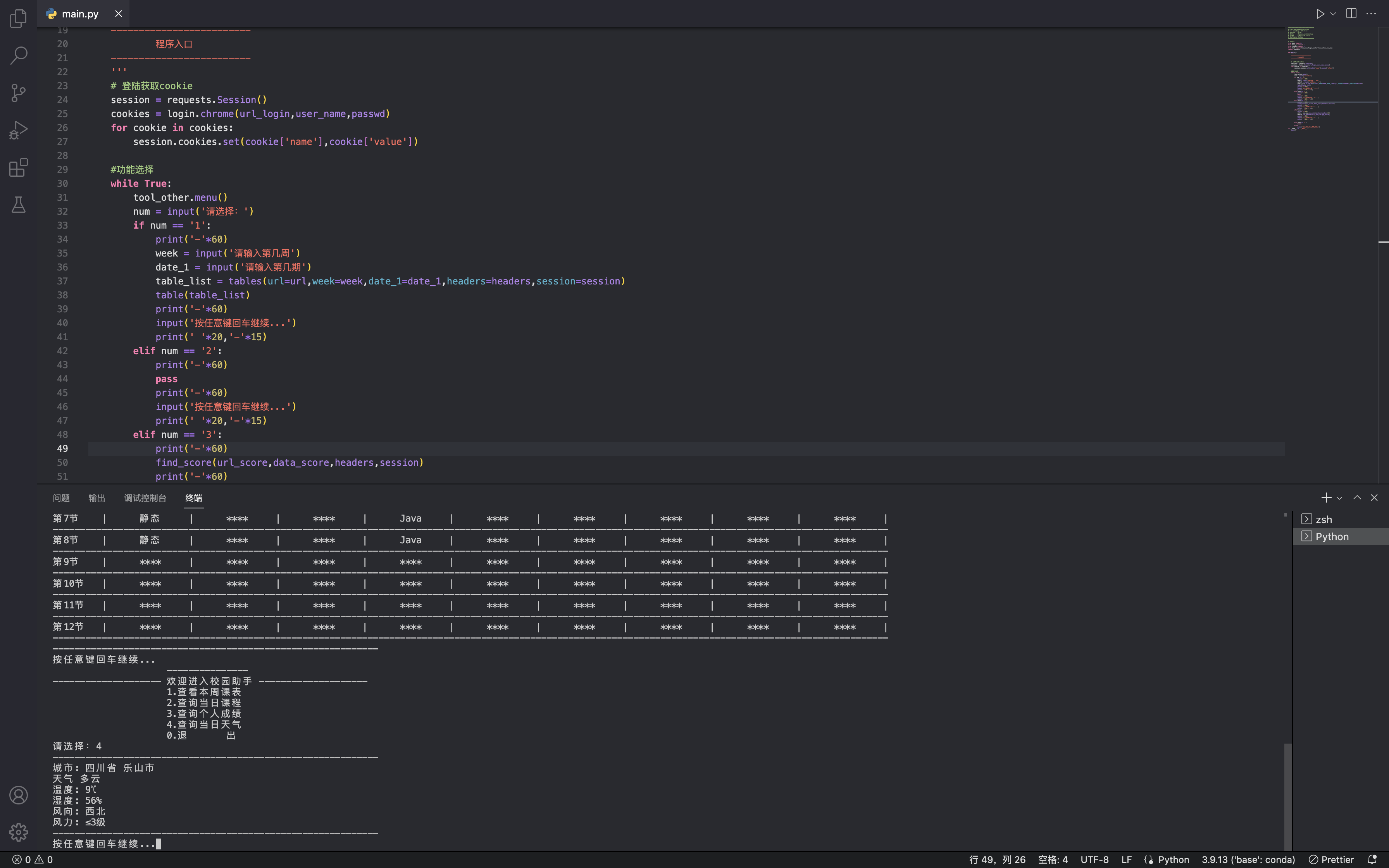Expand the run options dropdown arrow
Screen dimensions: 1389x868
(1333, 14)
